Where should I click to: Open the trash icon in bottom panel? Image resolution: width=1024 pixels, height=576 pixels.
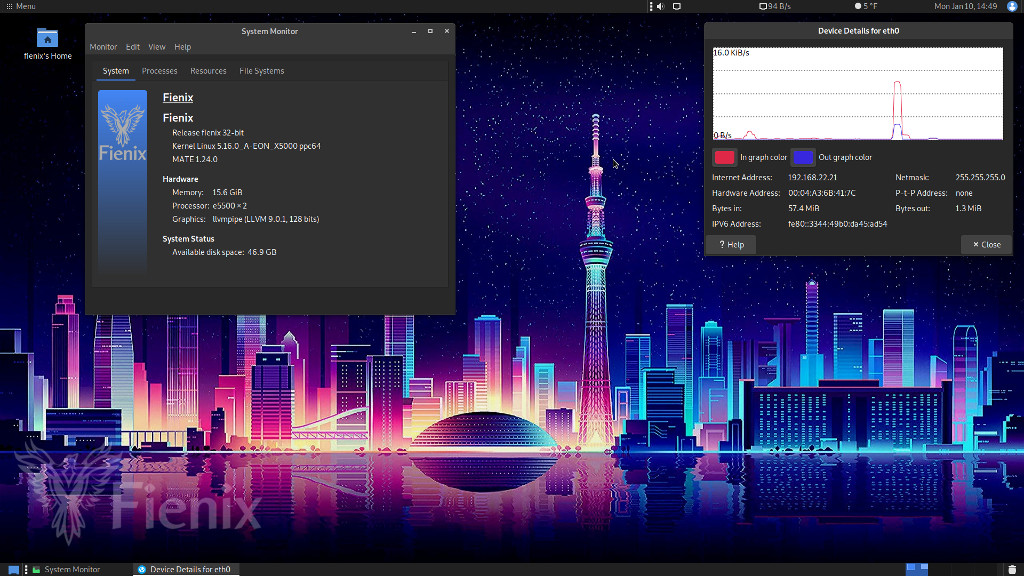1012,569
